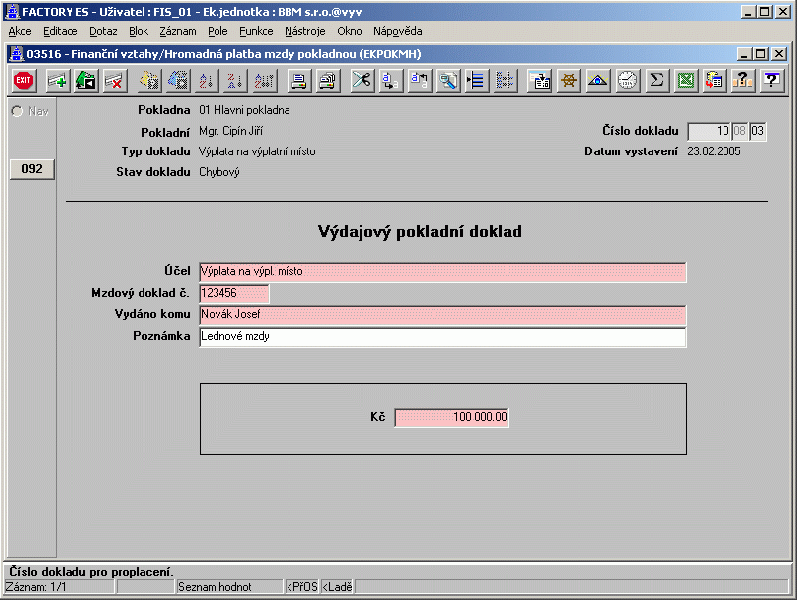Viewport: 797px width, 600px height.
Task: Open the Dotaz menu
Action: pos(103,31)
